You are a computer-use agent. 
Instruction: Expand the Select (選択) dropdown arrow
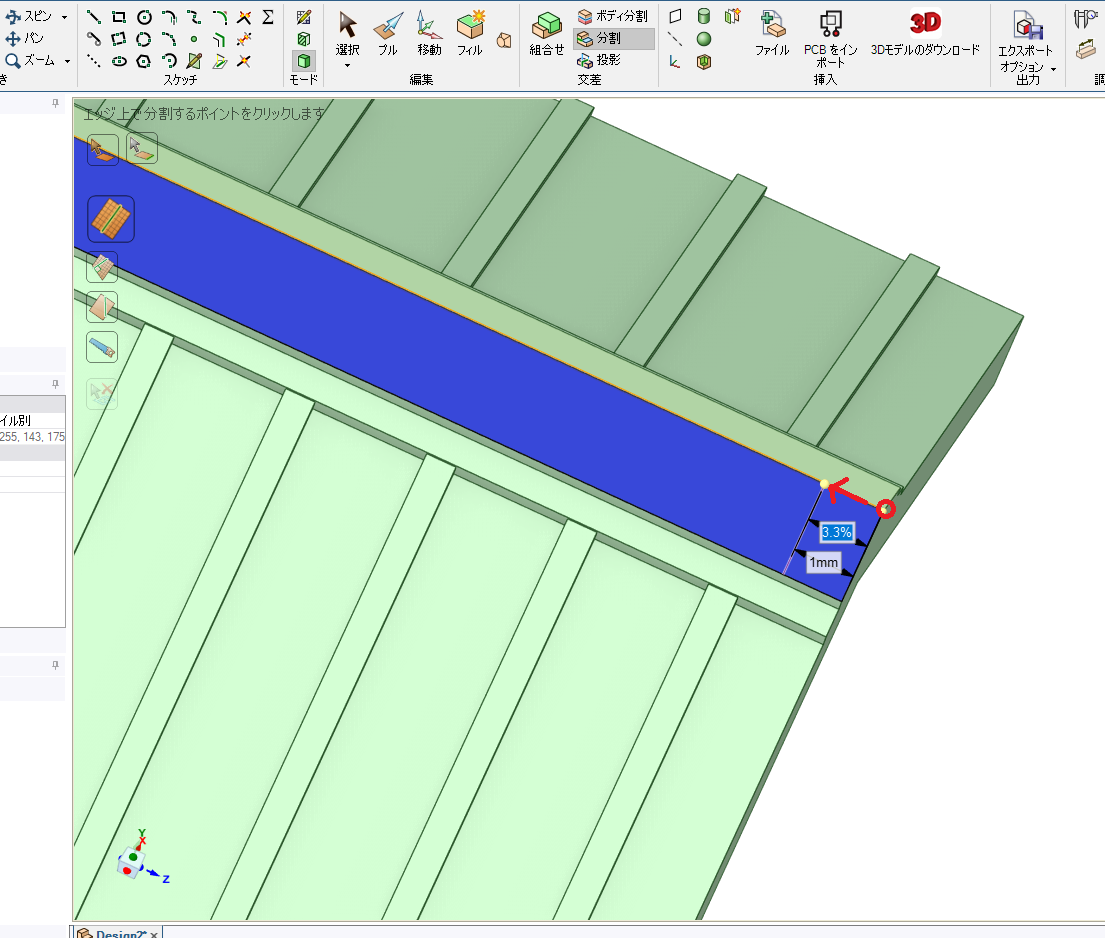(347, 66)
